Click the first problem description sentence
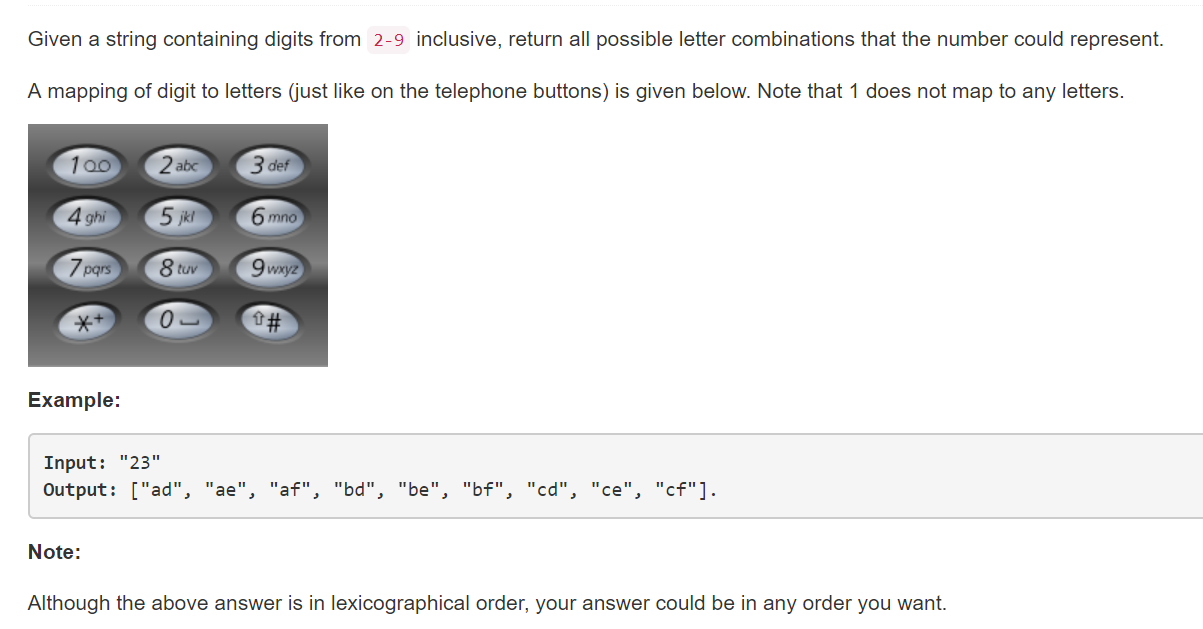 (x=596, y=40)
